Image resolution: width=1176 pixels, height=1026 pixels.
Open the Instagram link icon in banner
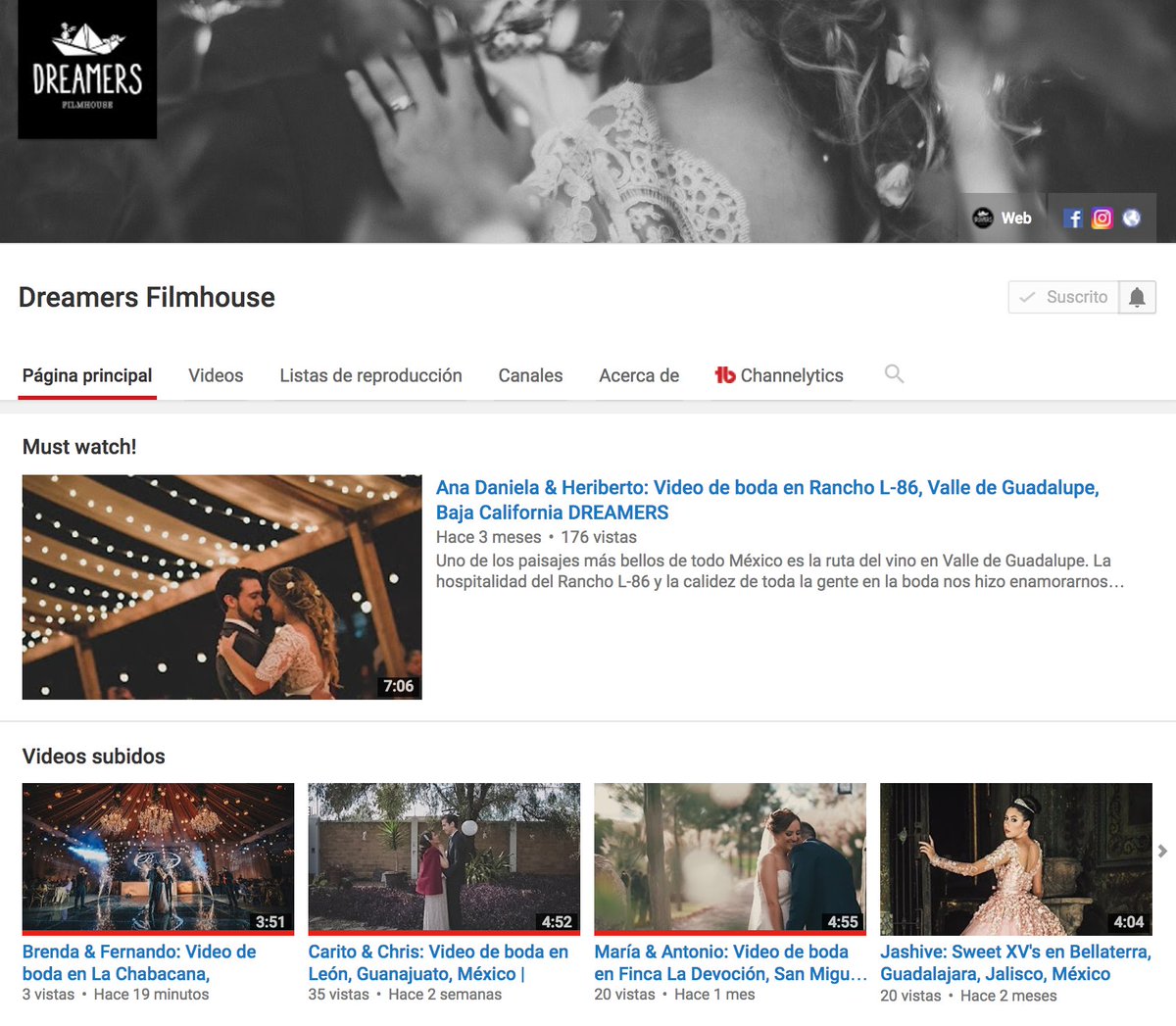click(1102, 219)
